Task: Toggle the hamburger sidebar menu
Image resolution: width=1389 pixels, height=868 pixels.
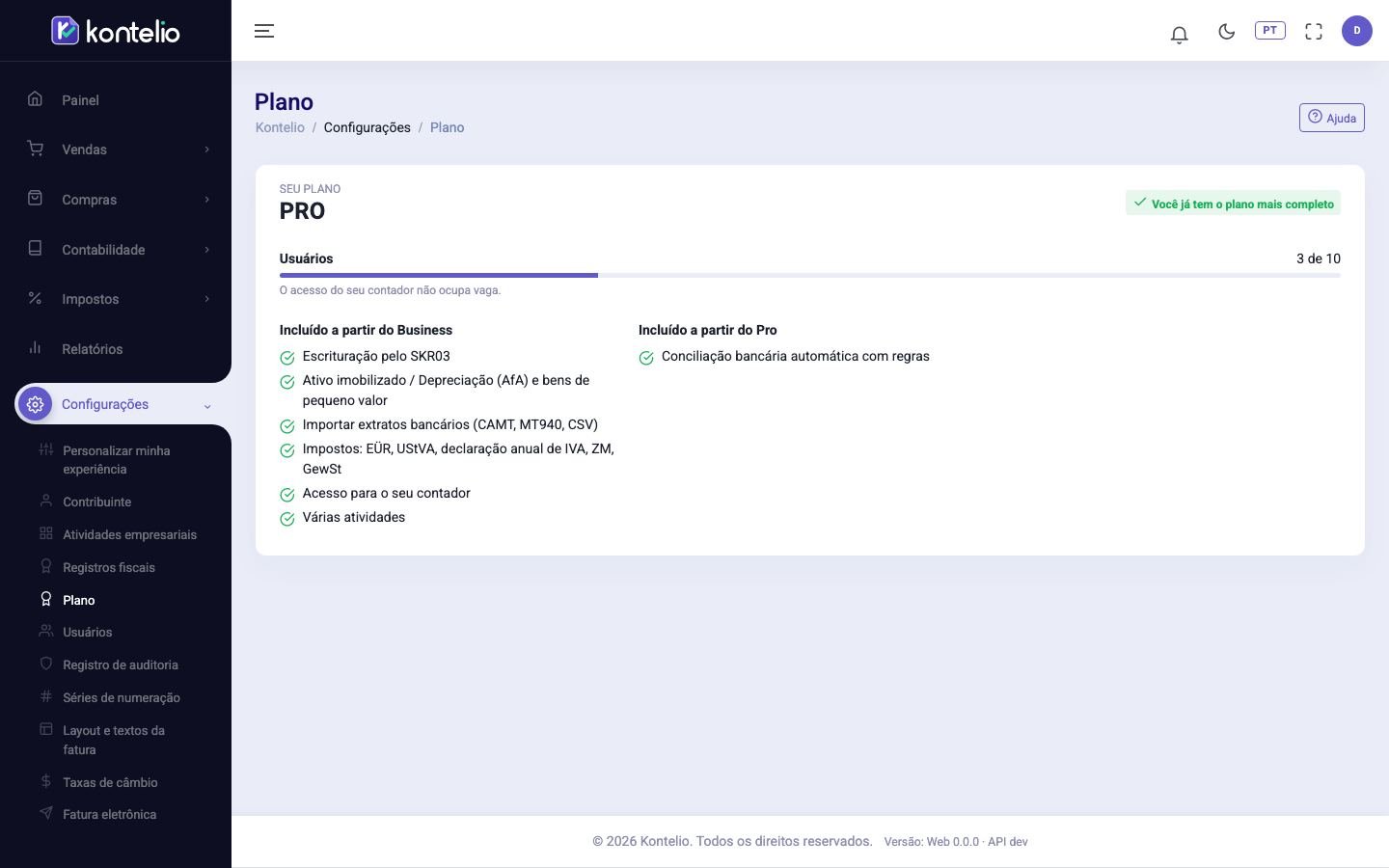Action: point(264,31)
